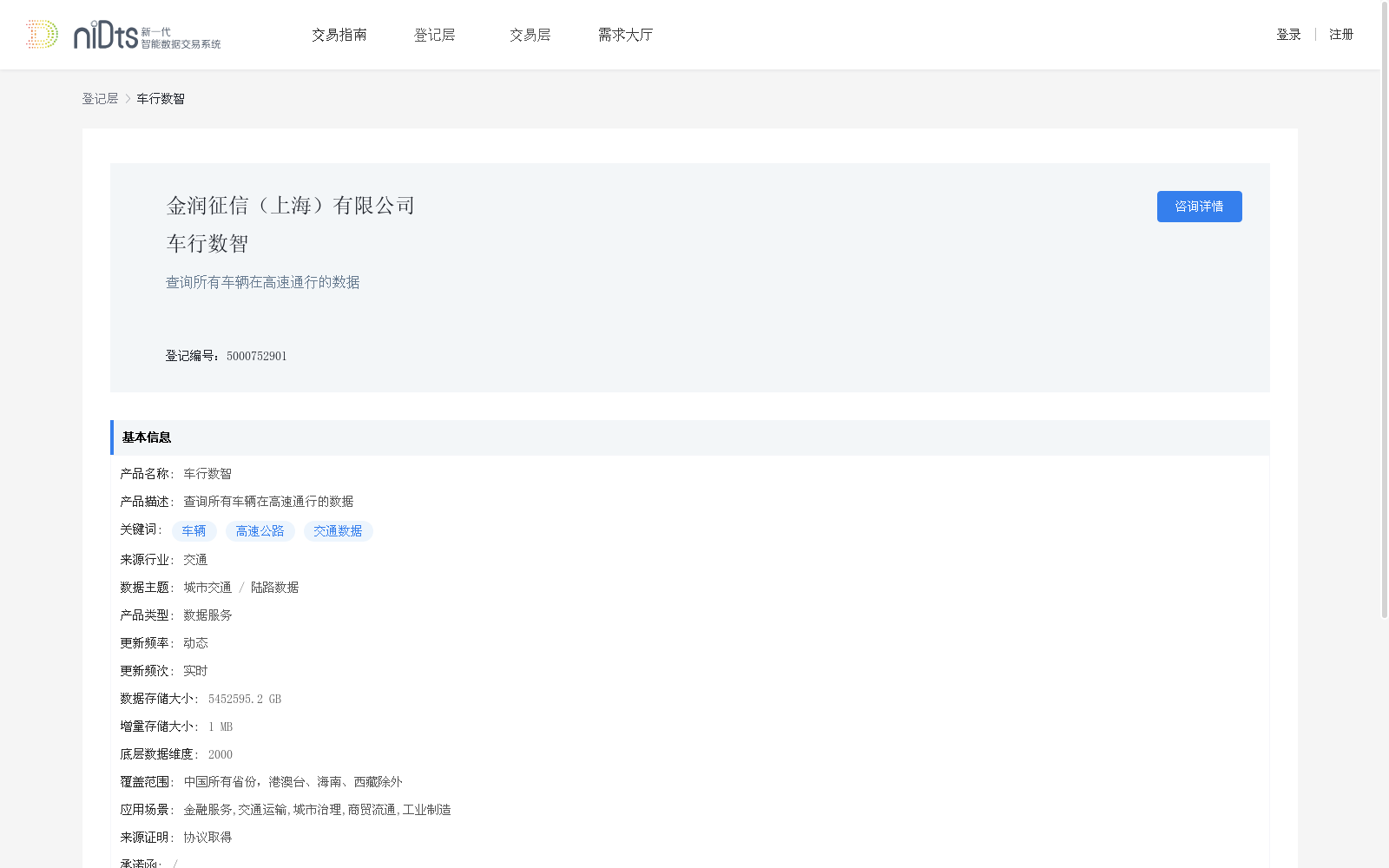The width and height of the screenshot is (1389, 868).
Task: Select the 交通数据 keyword tag
Action: tap(339, 531)
